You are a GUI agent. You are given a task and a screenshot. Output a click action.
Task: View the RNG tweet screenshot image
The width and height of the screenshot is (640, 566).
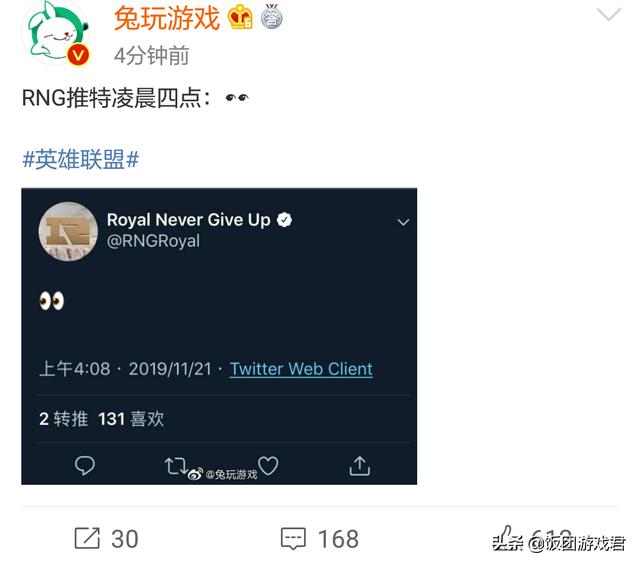(219, 336)
